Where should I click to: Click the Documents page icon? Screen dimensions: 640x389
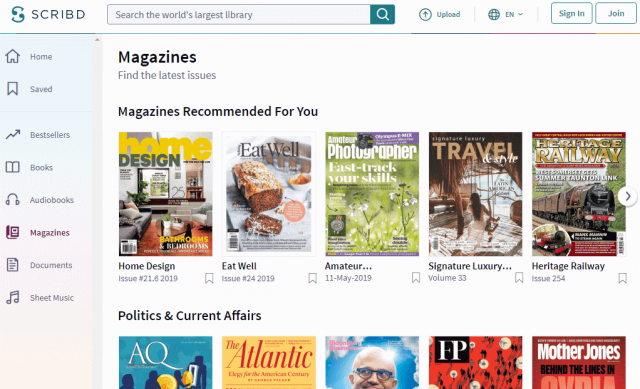[13, 265]
